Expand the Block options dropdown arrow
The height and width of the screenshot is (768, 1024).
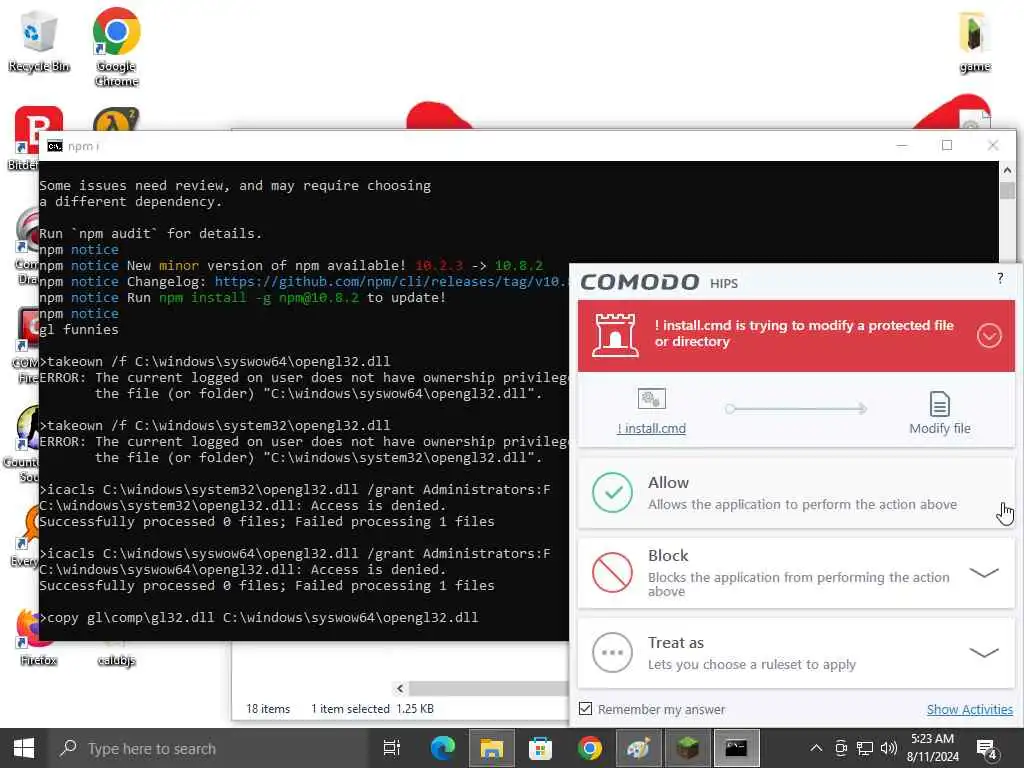coord(984,573)
